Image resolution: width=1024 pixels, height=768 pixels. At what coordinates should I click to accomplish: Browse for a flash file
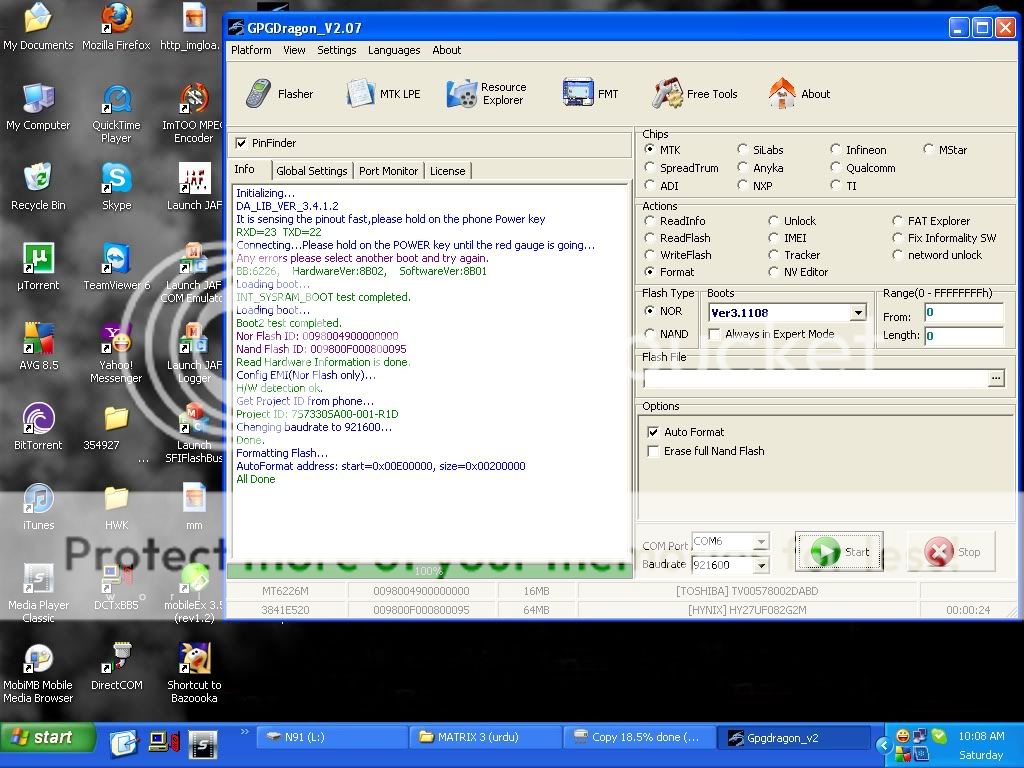[x=996, y=378]
